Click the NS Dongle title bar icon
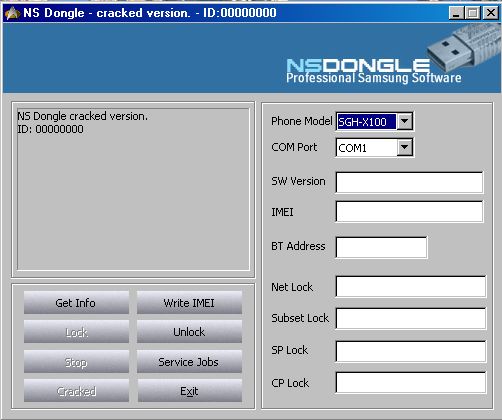 pyautogui.click(x=12, y=13)
